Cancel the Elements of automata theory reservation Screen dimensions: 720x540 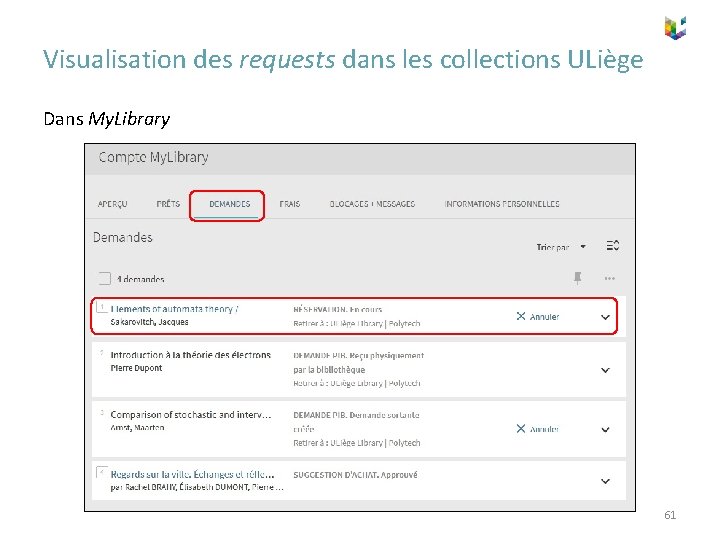point(538,316)
